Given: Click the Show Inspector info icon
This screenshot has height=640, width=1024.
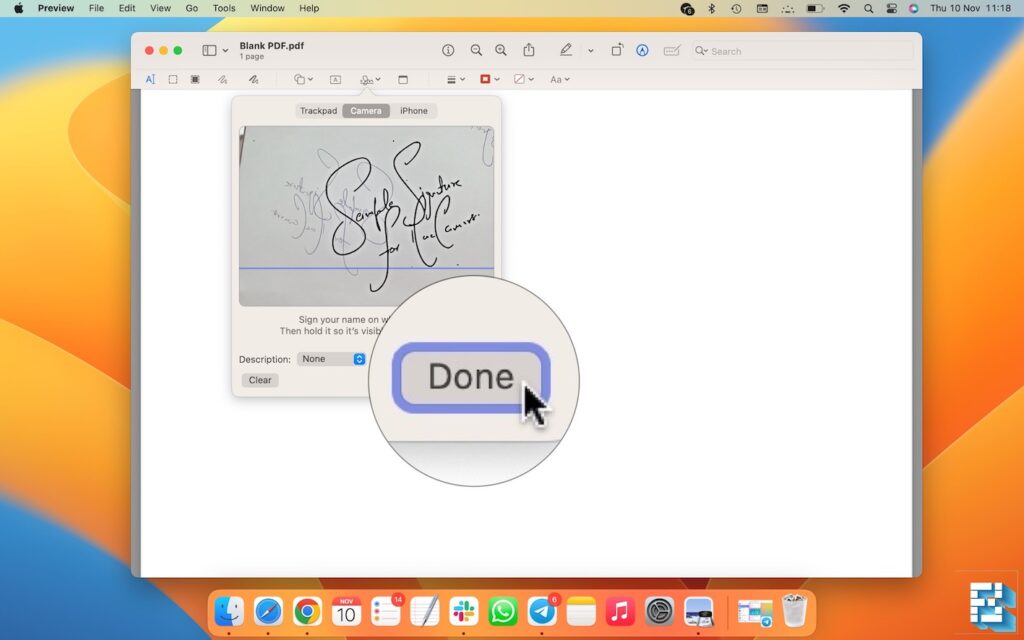Looking at the screenshot, I should [x=450, y=50].
